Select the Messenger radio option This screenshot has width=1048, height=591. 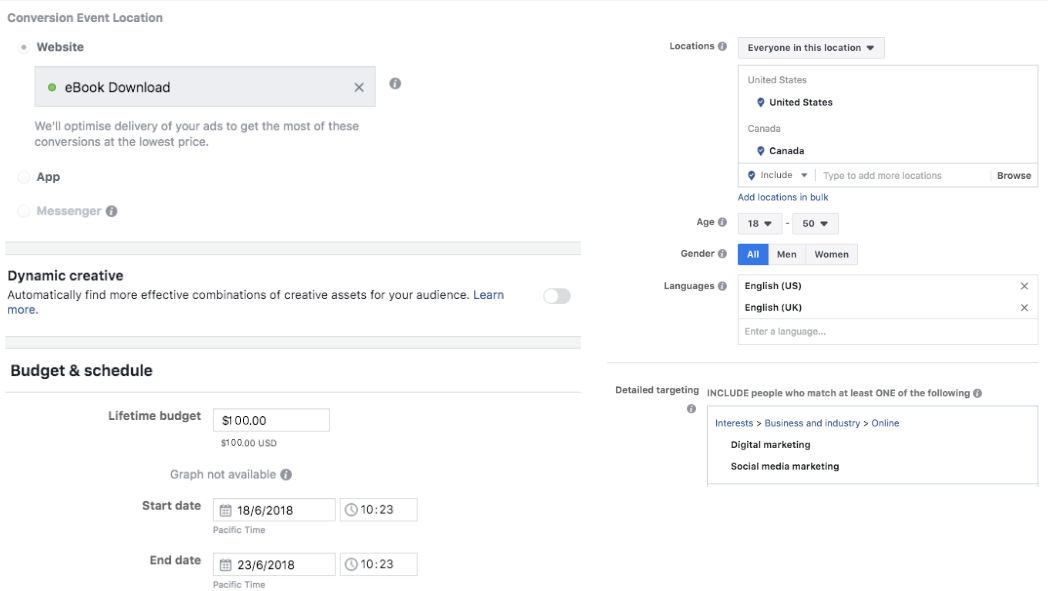tap(24, 211)
